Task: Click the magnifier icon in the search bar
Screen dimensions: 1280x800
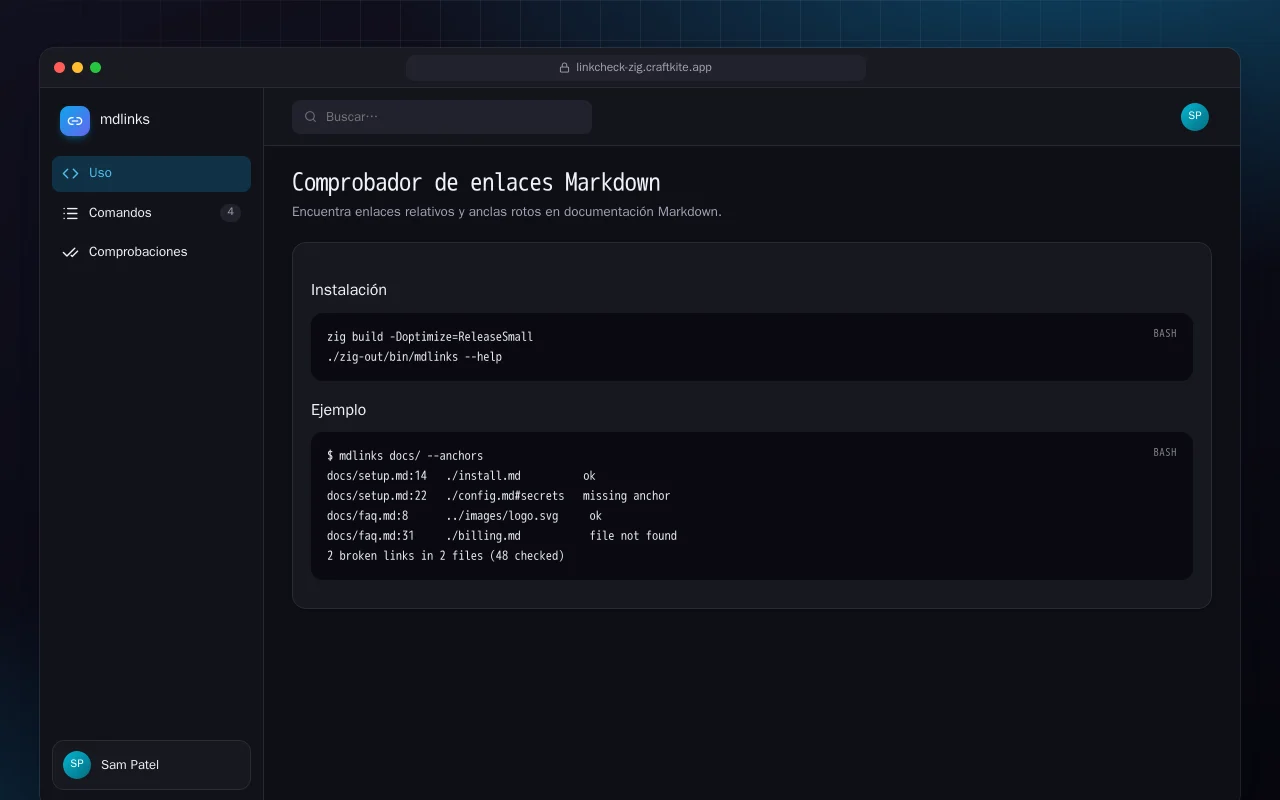Action: point(311,117)
